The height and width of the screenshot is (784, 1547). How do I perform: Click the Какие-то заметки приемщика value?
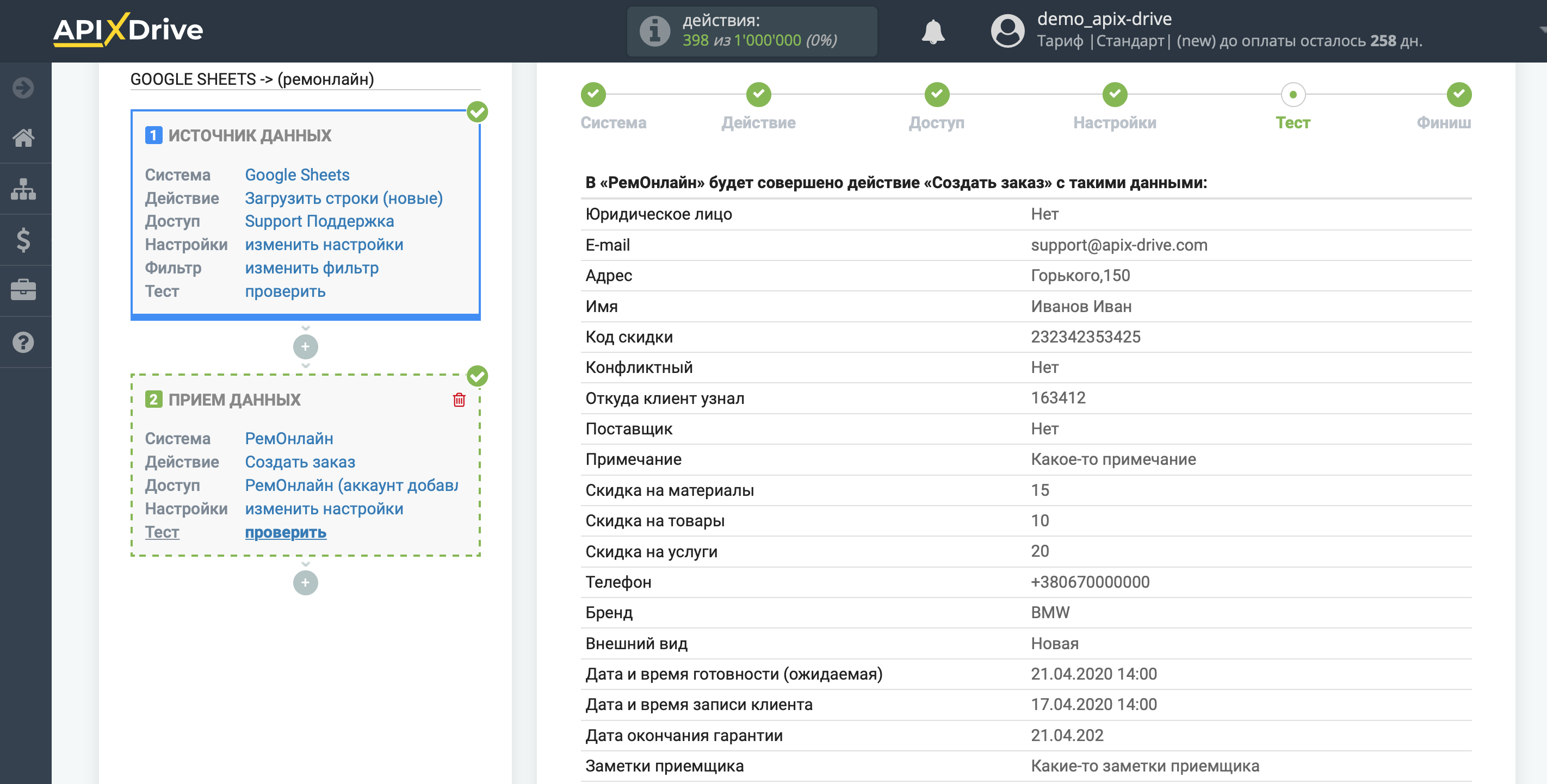pyautogui.click(x=1144, y=766)
